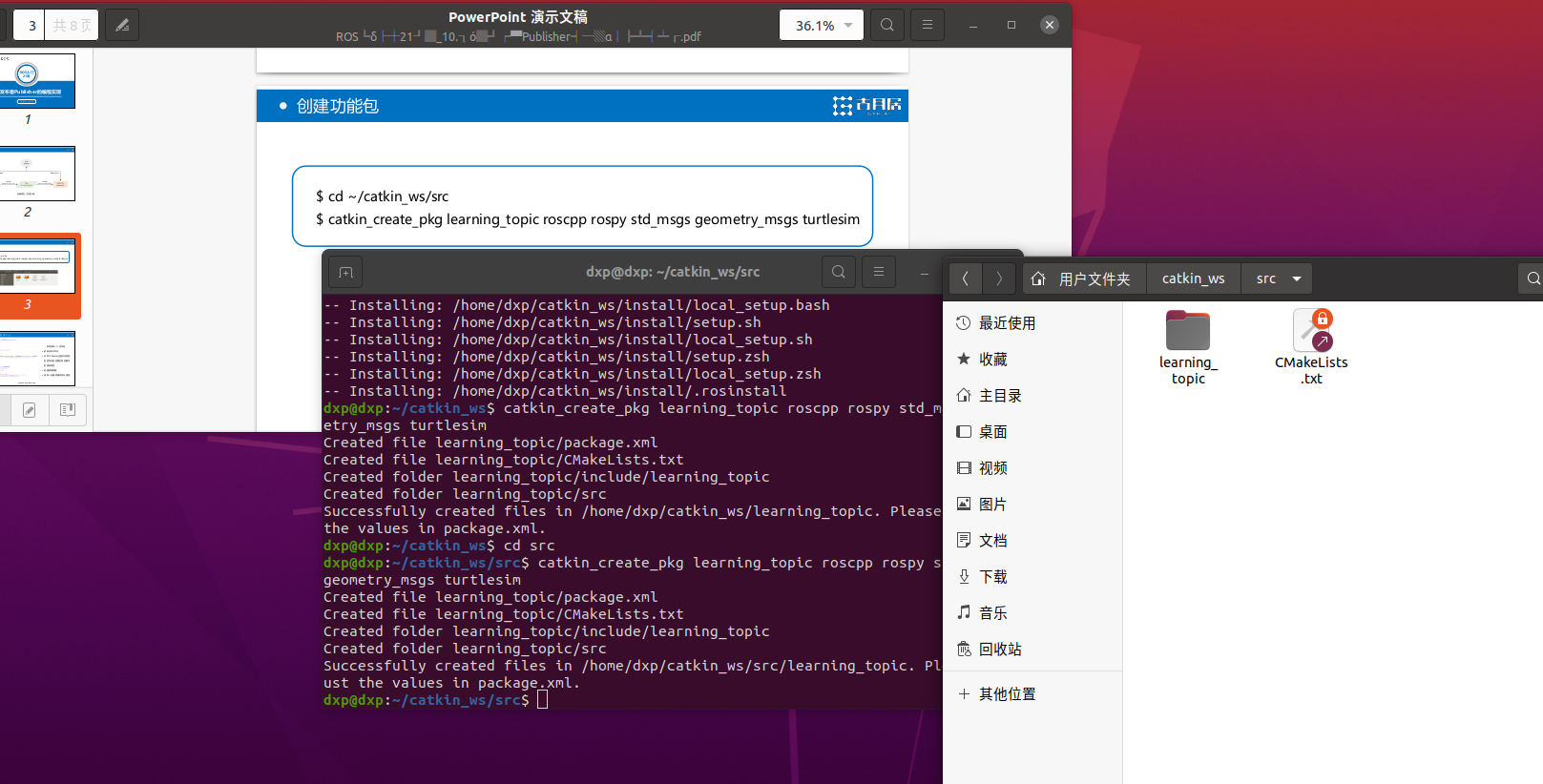
Task: Click the slide's catkin_create_pkg command line
Action: pos(588,219)
